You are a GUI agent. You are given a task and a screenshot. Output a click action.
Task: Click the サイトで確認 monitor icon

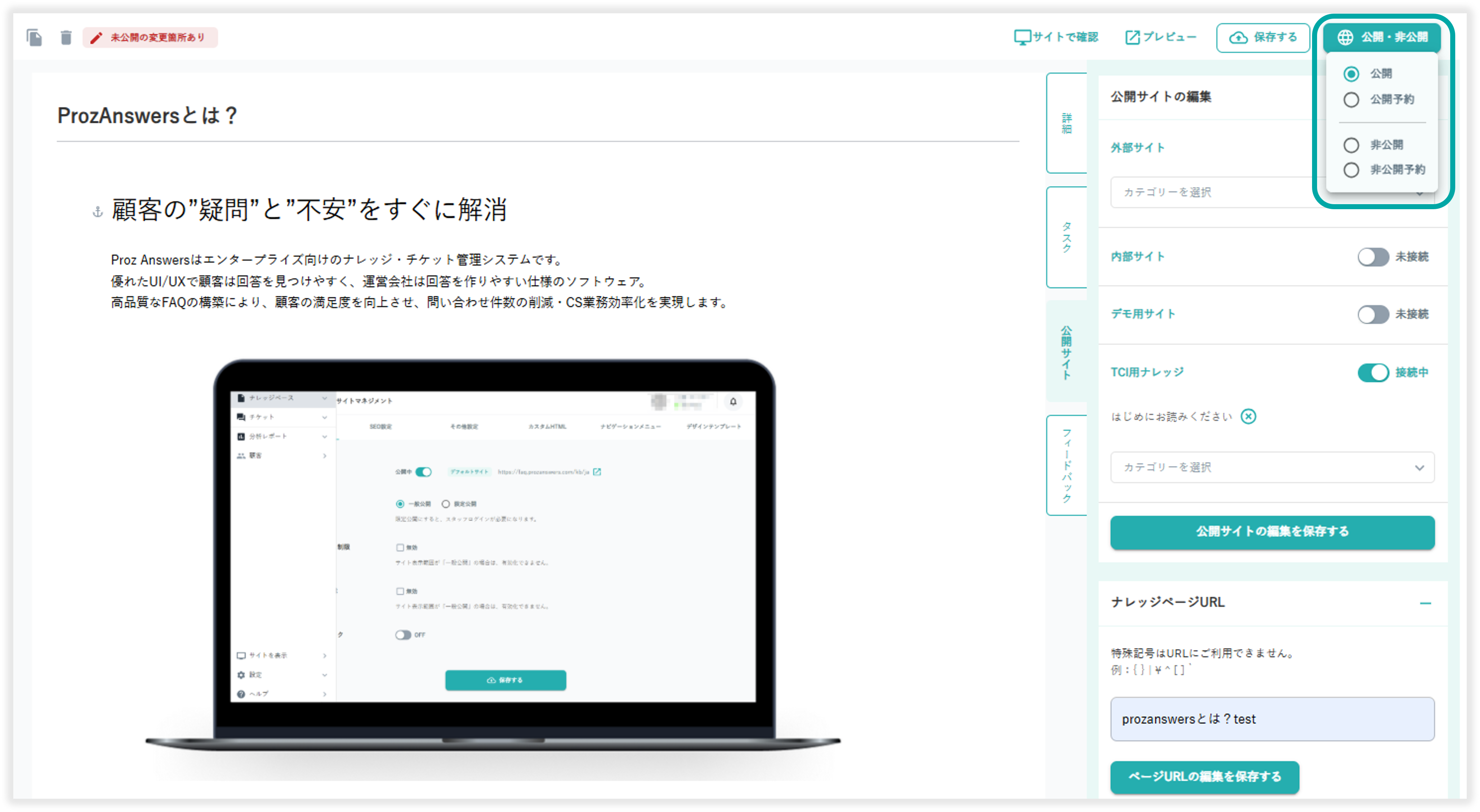1022,37
